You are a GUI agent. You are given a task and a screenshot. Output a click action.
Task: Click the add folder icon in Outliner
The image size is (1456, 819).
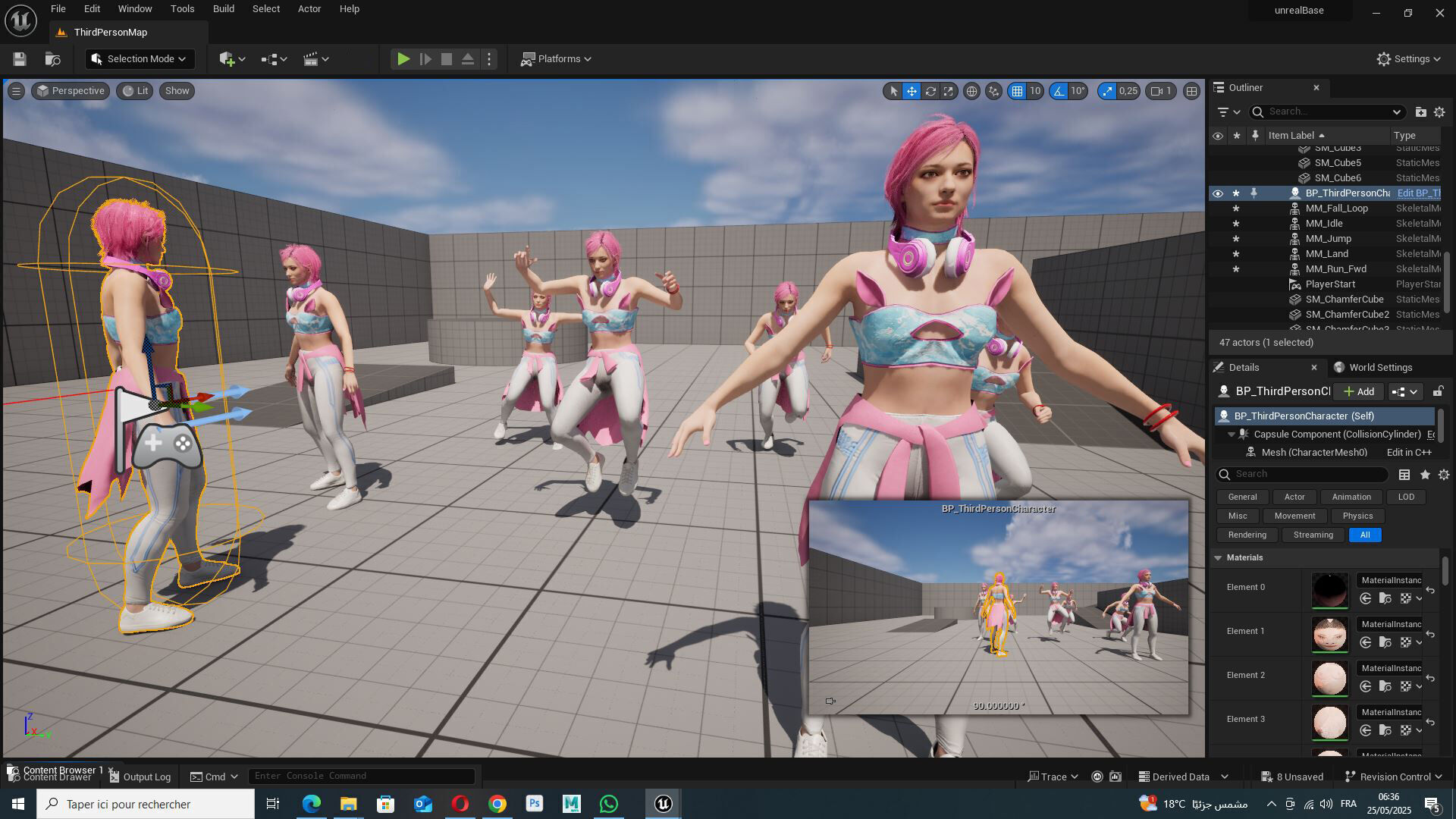pyautogui.click(x=1420, y=111)
